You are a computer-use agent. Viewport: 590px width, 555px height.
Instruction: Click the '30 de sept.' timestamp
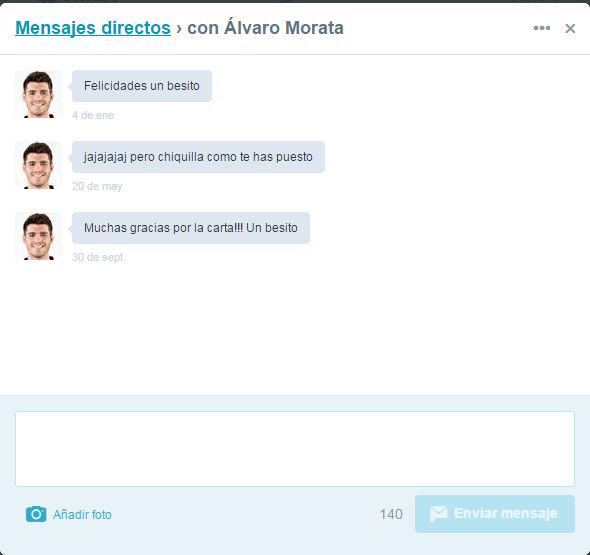point(99,257)
